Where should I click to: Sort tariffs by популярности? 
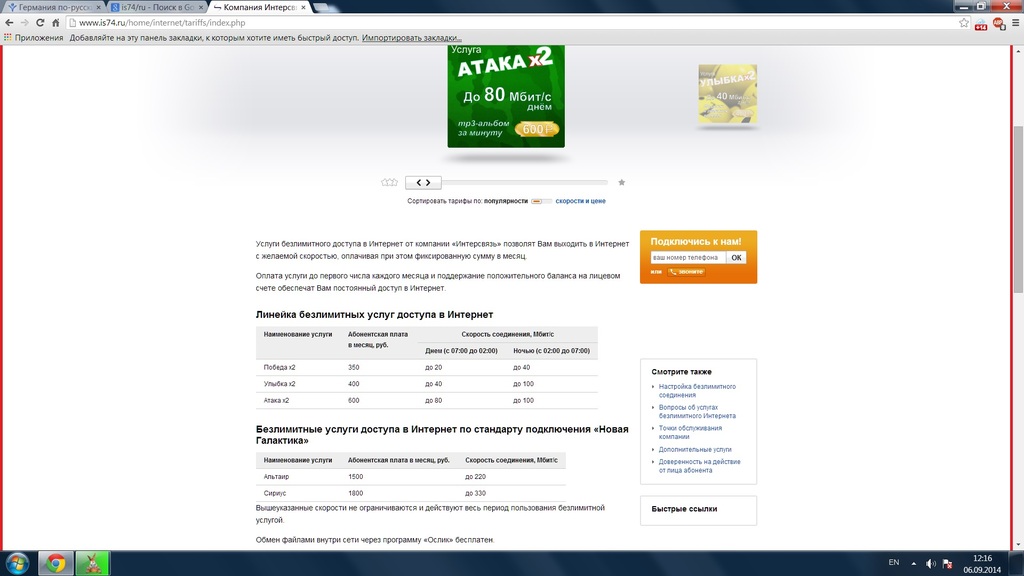pyautogui.click(x=505, y=201)
